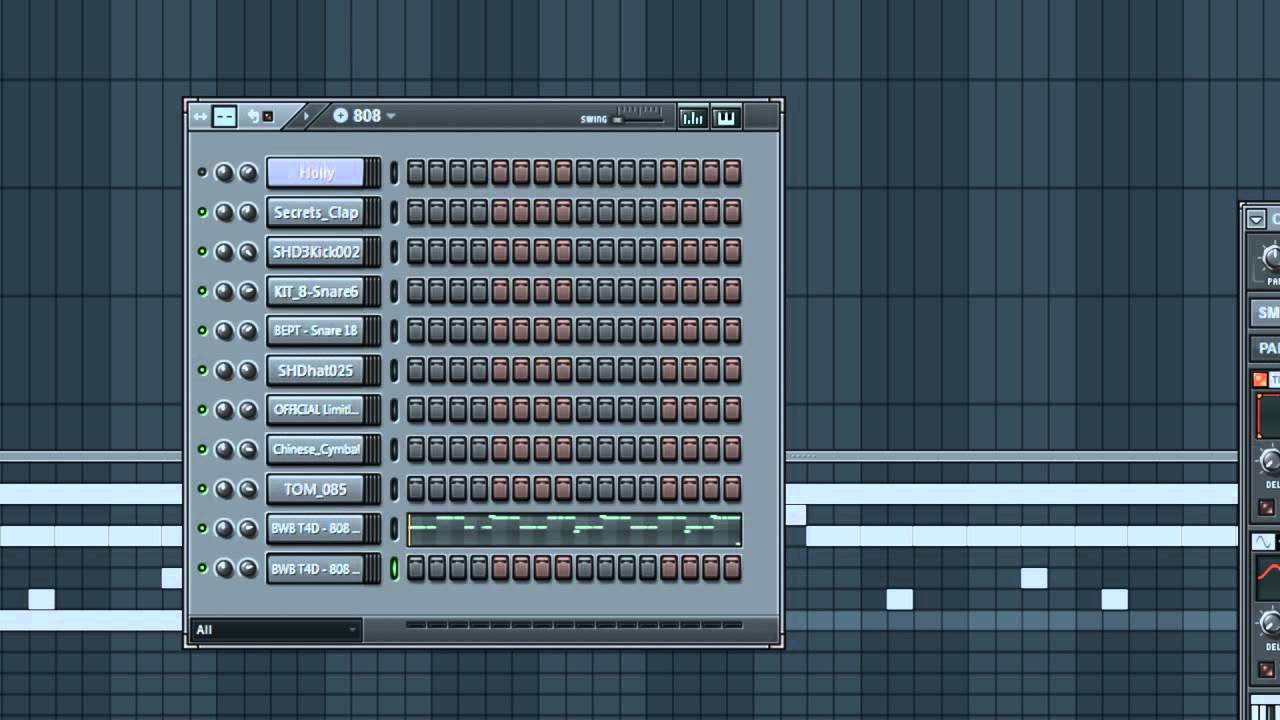The image size is (1280, 720).
Task: Click the SHD3Kick002 channel volume knob
Action: point(247,252)
